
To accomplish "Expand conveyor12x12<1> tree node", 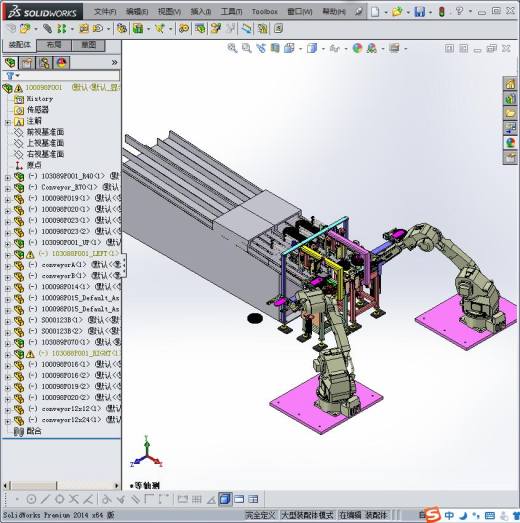I will click(x=8, y=410).
